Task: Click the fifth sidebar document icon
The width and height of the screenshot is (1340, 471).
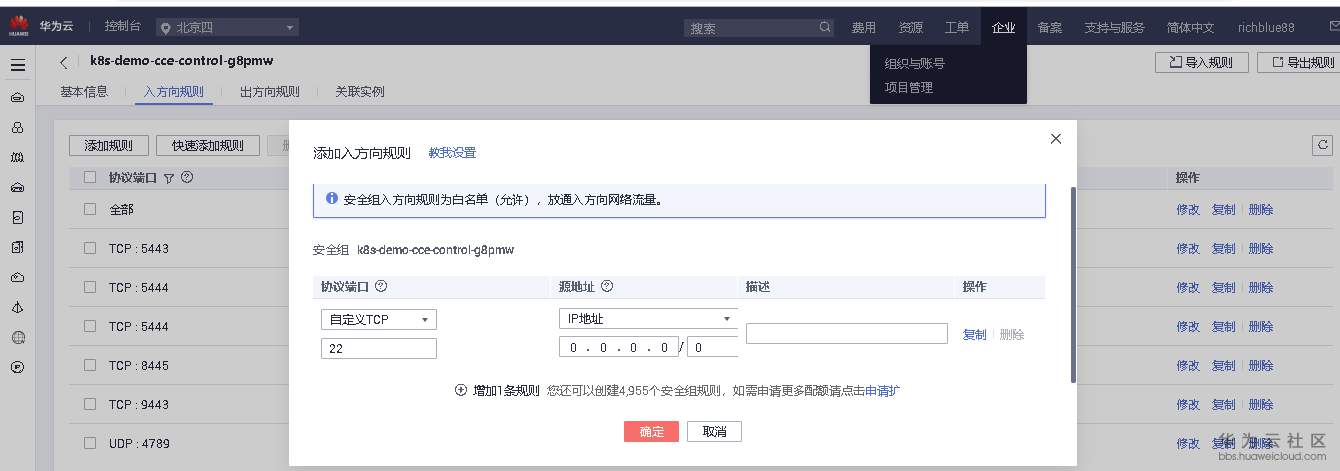Action: [x=18, y=217]
